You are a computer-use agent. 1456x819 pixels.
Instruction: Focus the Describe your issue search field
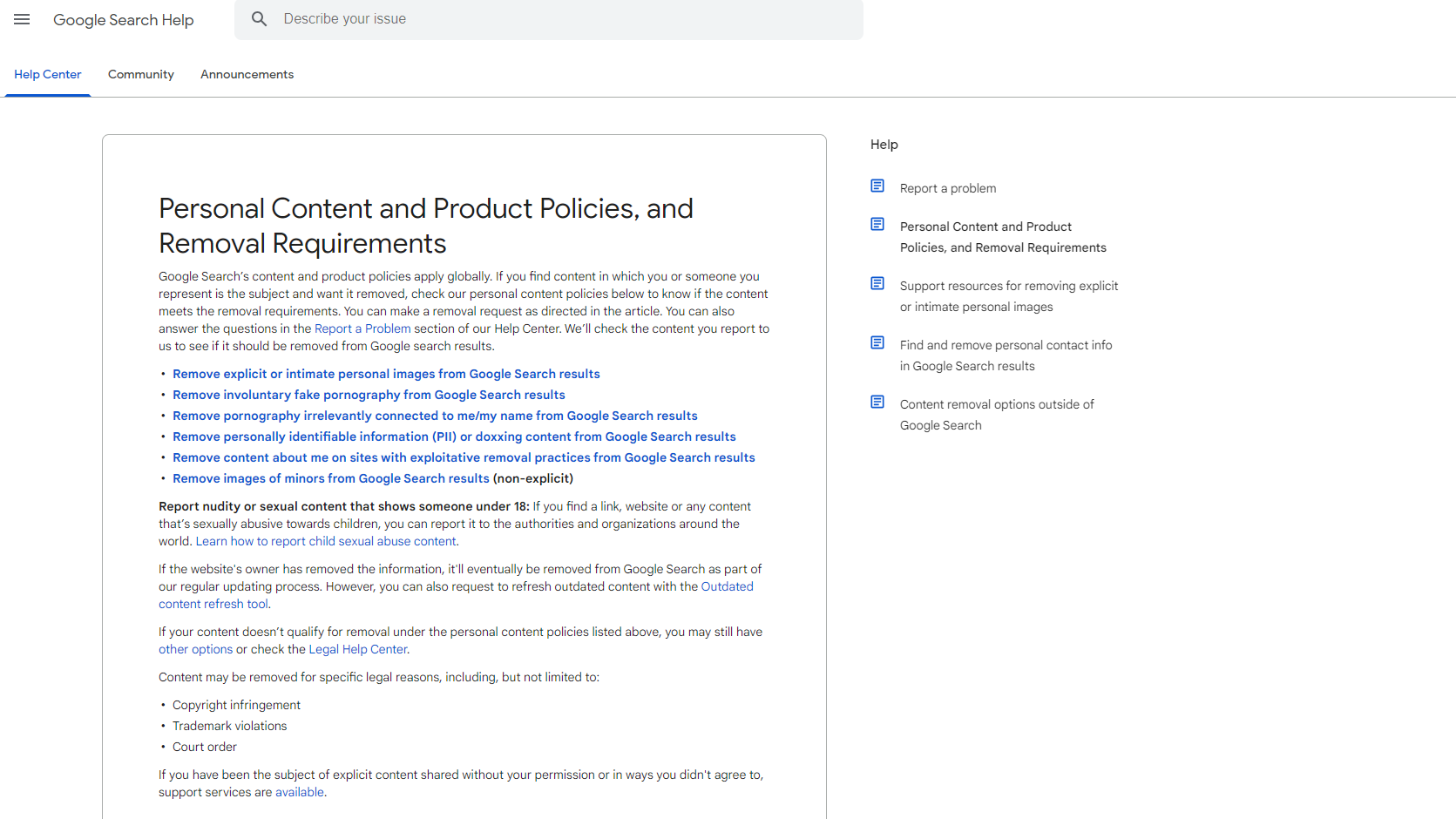(549, 19)
